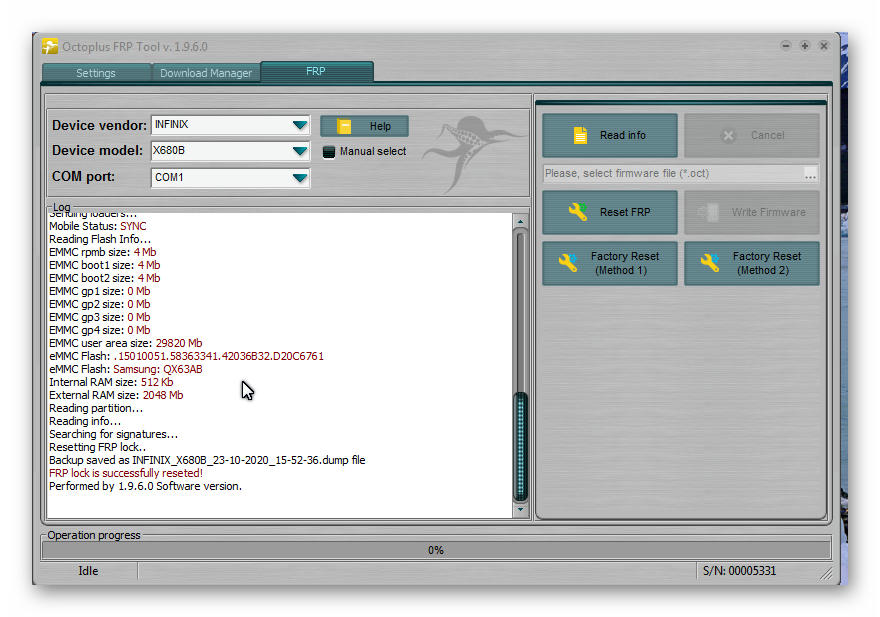Toggle the Manual select checkbox
This screenshot has height=617, width=880.
click(329, 152)
